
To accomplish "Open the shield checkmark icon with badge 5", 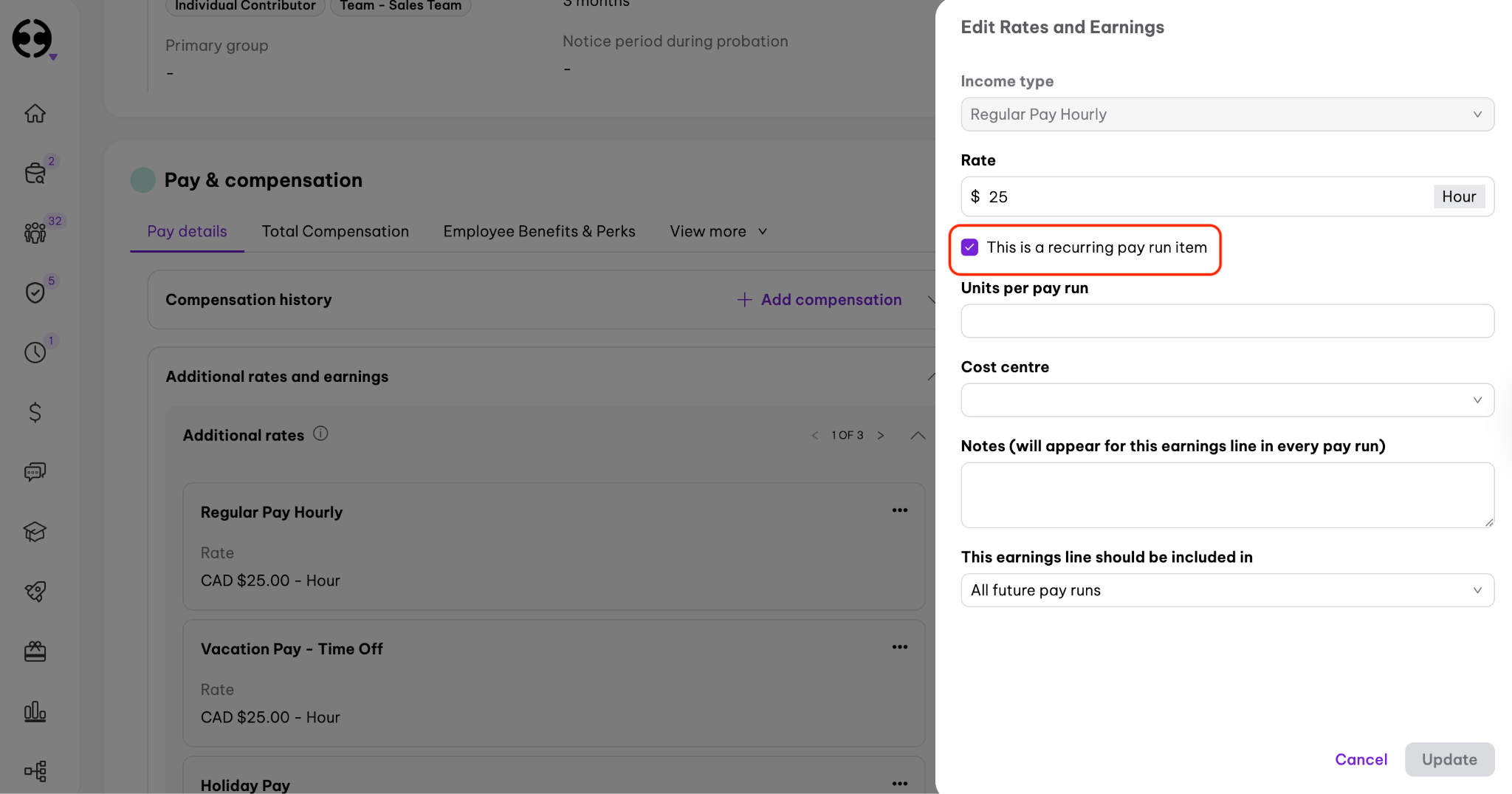I will pos(35,292).
